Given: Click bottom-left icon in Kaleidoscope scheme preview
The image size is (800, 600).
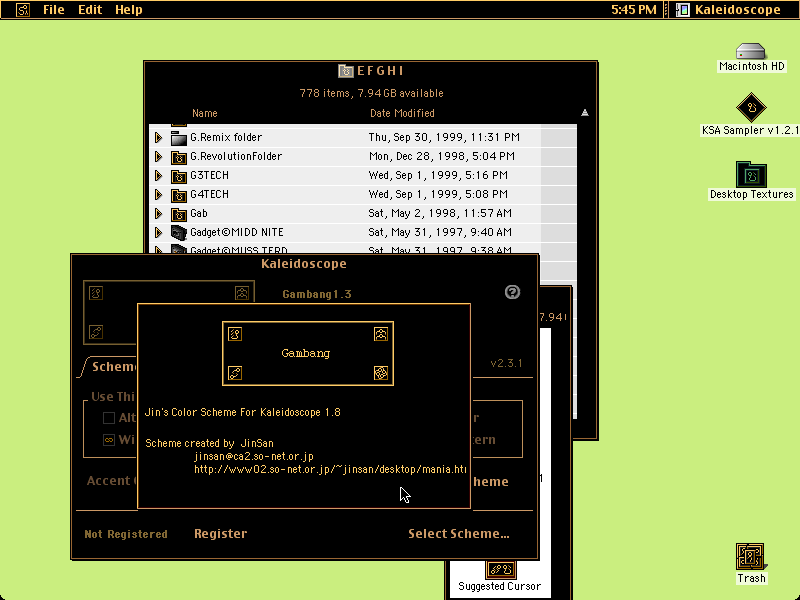Looking at the screenshot, I should (x=96, y=332).
